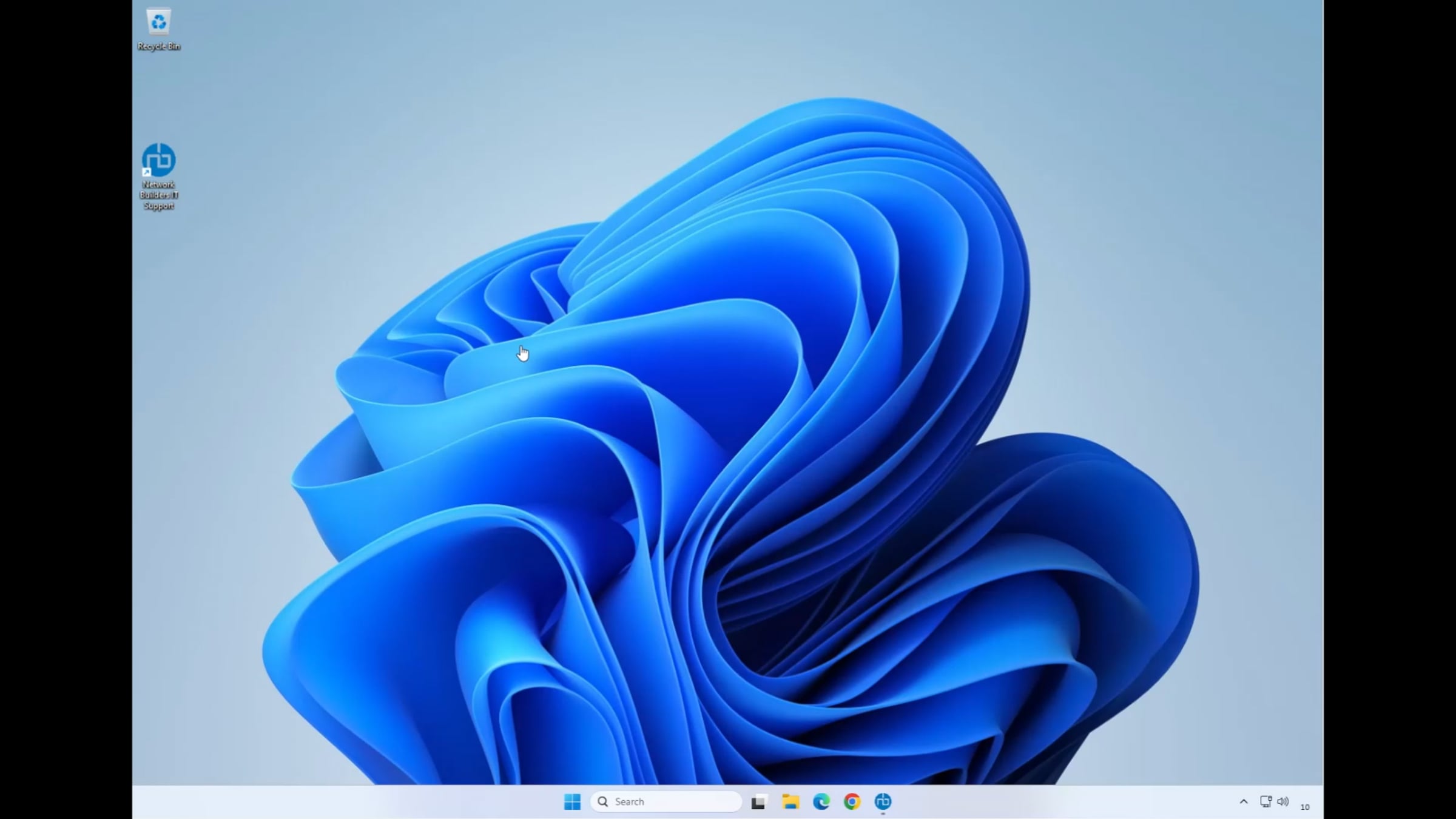
Task: Open Google Chrome from the taskbar
Action: [x=852, y=801]
